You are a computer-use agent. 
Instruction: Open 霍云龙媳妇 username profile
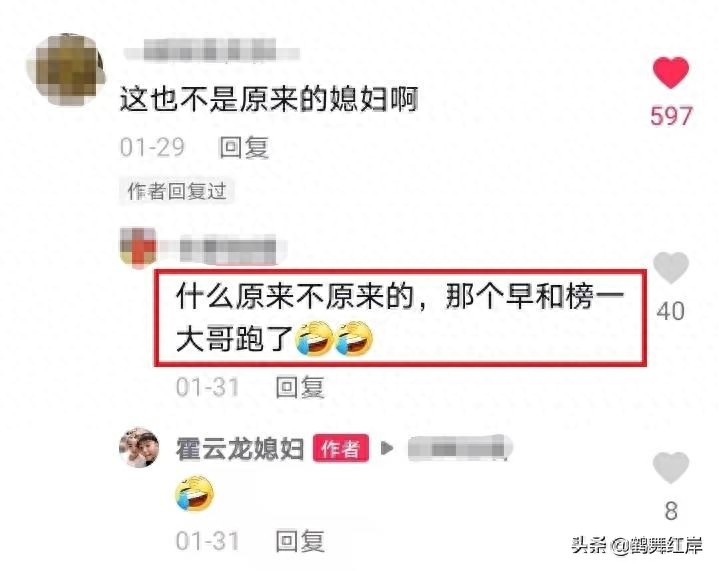pos(240,449)
